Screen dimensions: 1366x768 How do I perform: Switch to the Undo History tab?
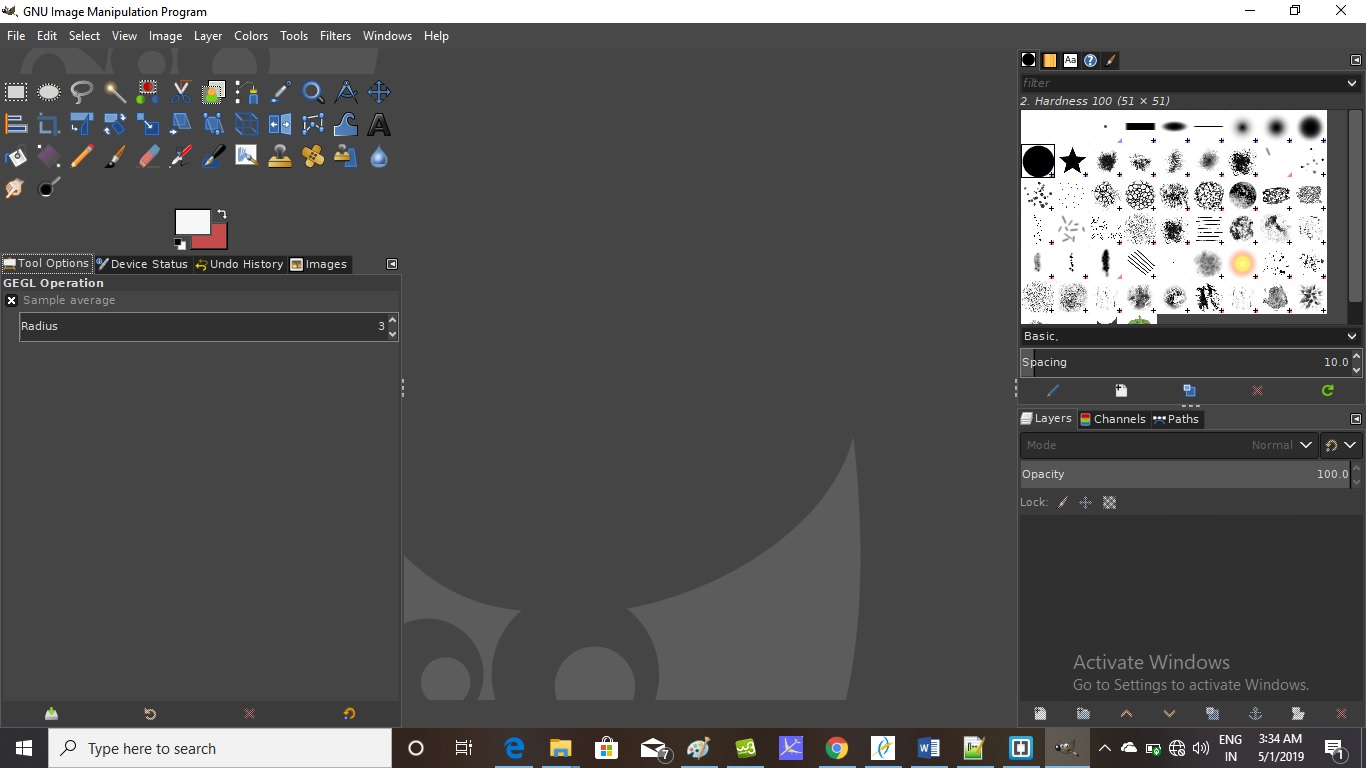pos(239,264)
